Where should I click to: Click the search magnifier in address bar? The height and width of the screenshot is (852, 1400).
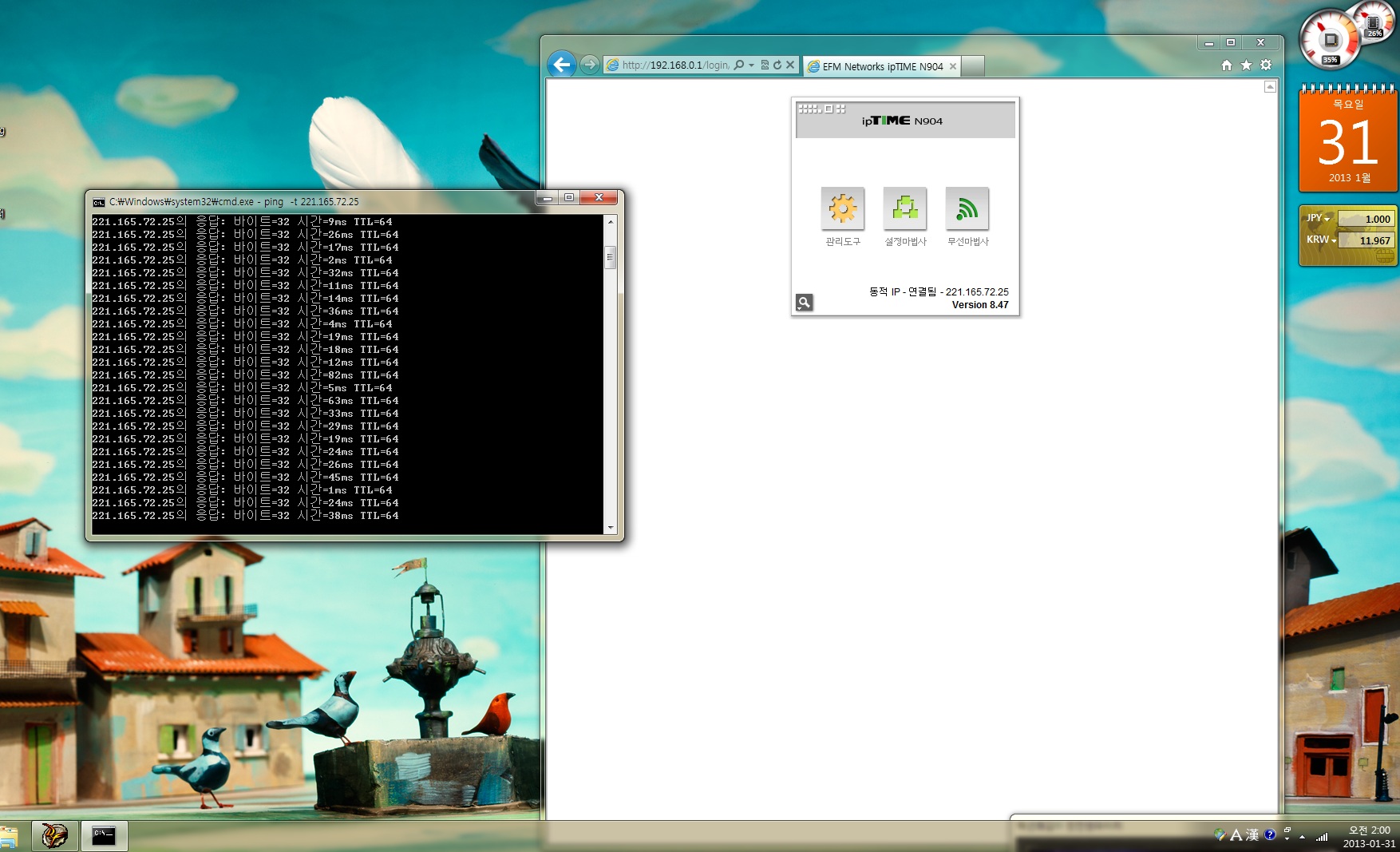point(739,65)
